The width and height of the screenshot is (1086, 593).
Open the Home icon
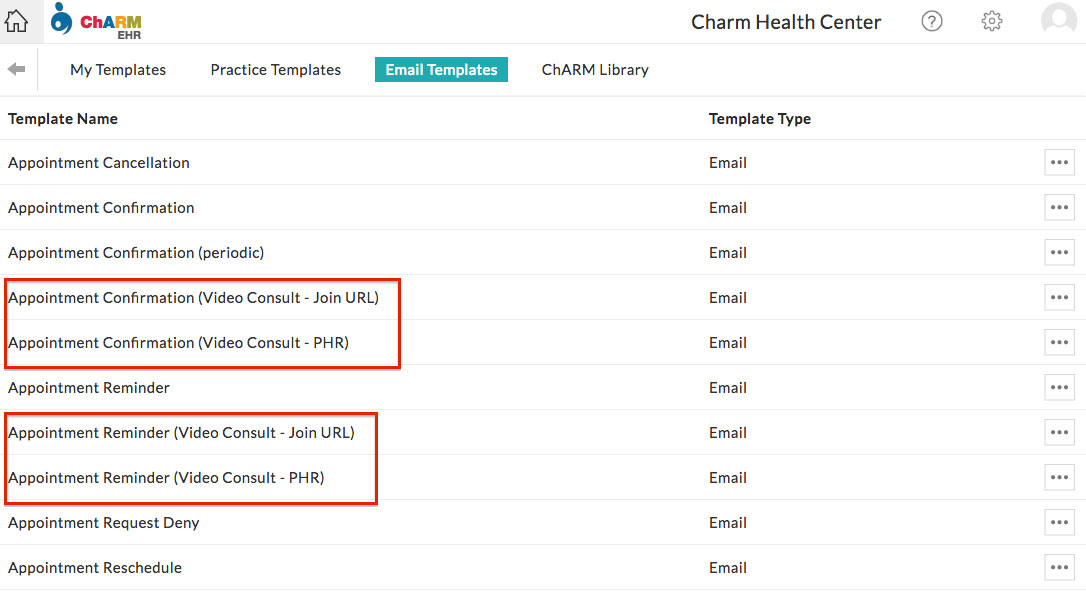point(14,20)
